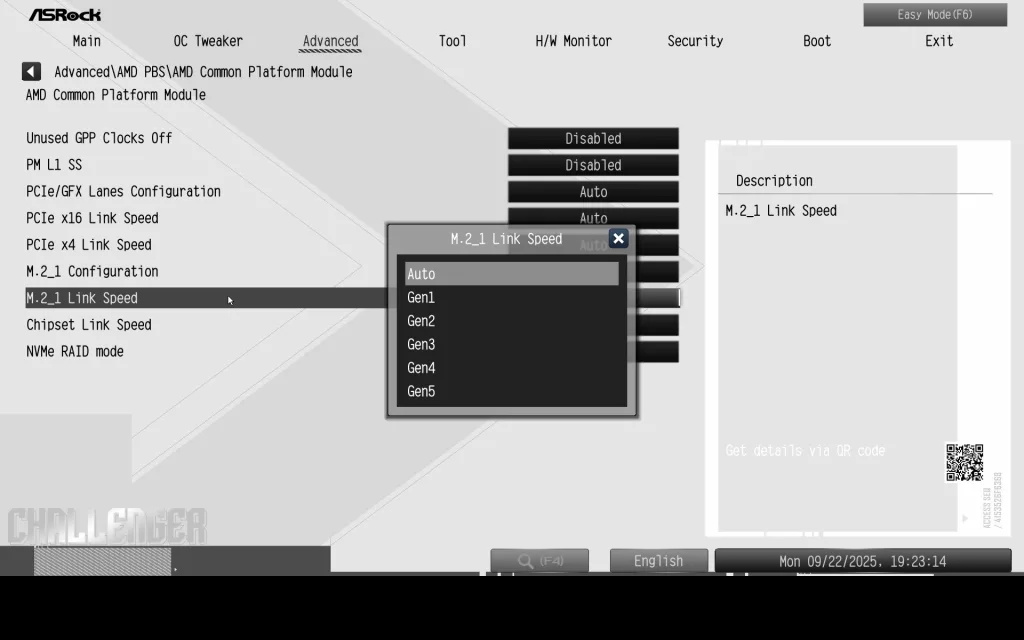Screen dimensions: 1024x640
Task: Pick Gen4 from the popup list
Action: pyautogui.click(x=511, y=368)
